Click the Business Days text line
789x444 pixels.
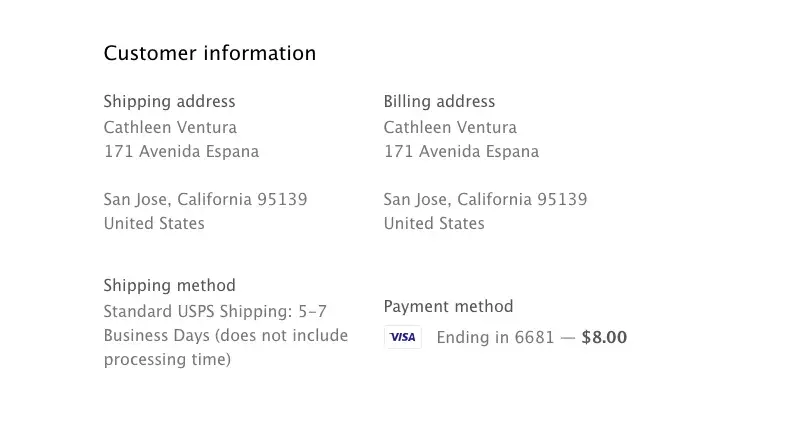point(226,335)
